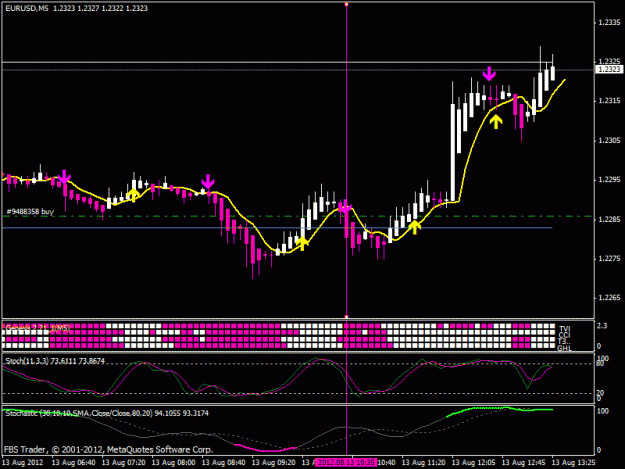
Task: Click the CCI row label
Action: 564,335
